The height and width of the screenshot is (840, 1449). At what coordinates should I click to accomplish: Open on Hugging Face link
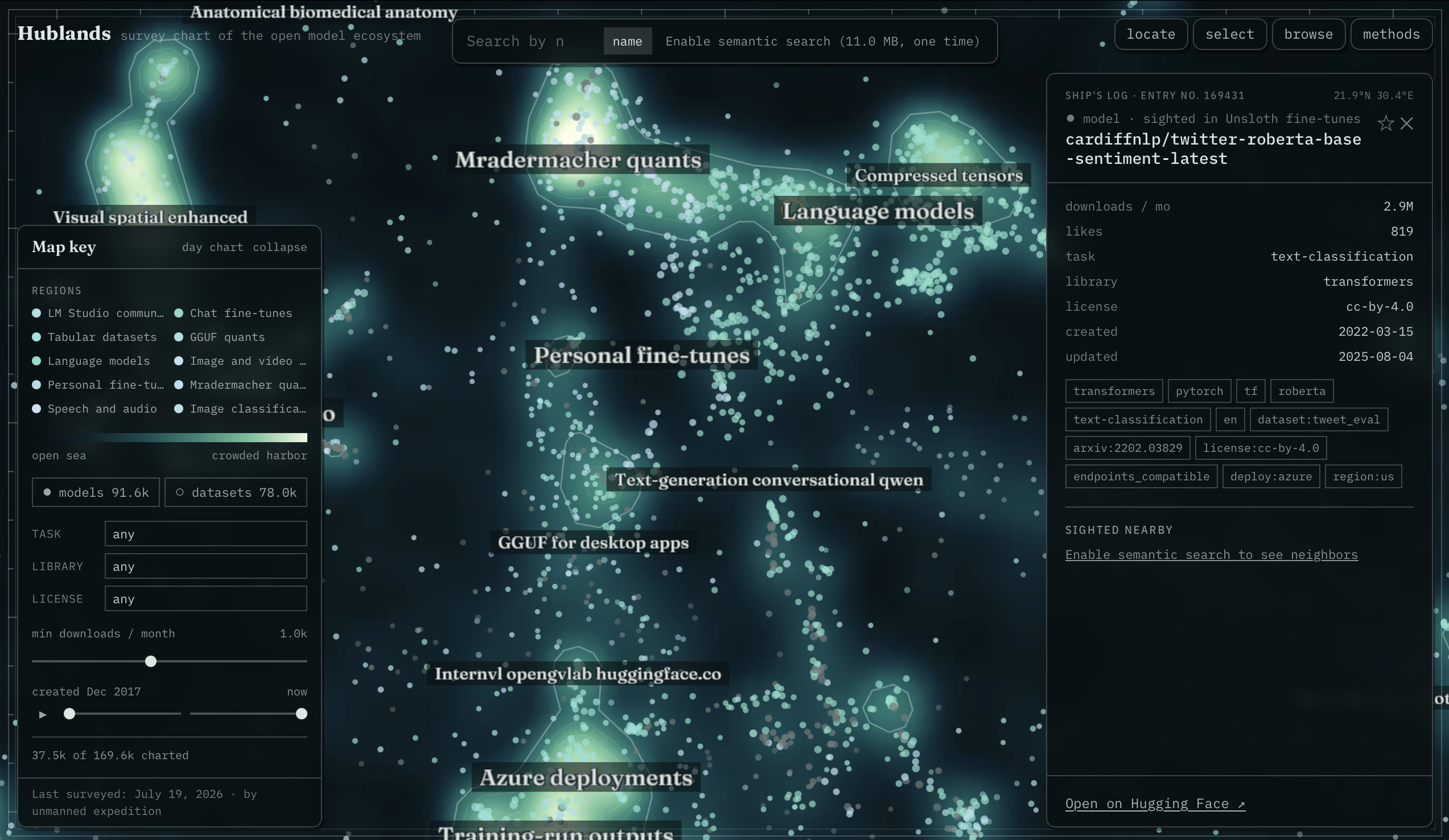(1155, 803)
